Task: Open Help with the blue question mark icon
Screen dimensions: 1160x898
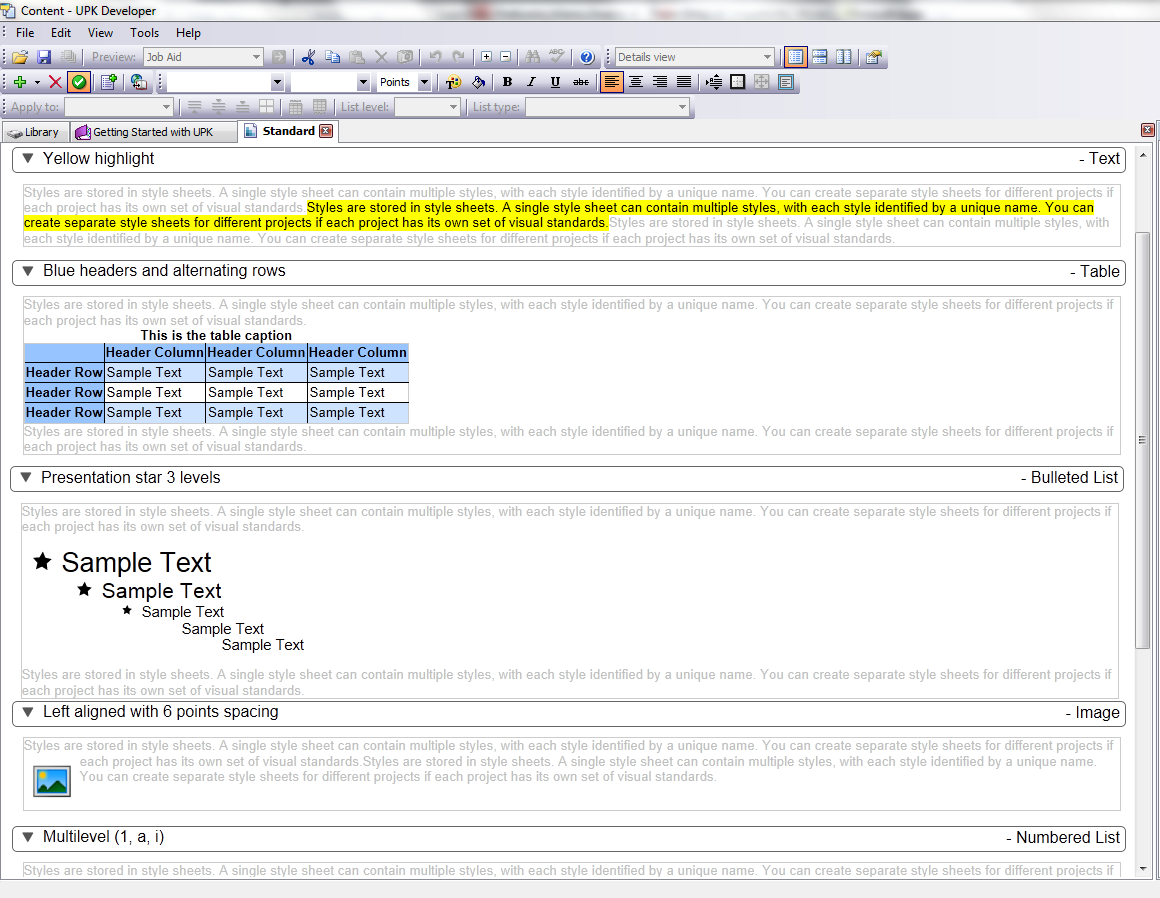Action: [587, 58]
